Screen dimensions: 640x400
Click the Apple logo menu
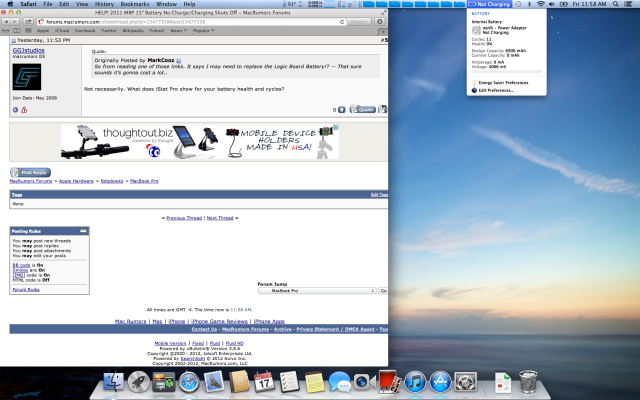click(x=10, y=4)
